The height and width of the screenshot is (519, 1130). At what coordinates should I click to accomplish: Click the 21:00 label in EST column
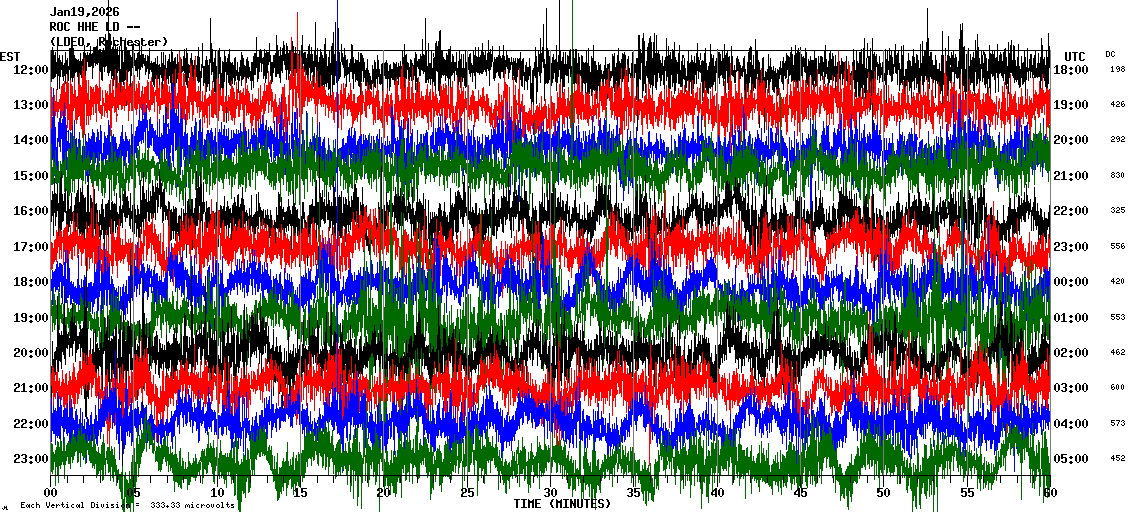31,388
